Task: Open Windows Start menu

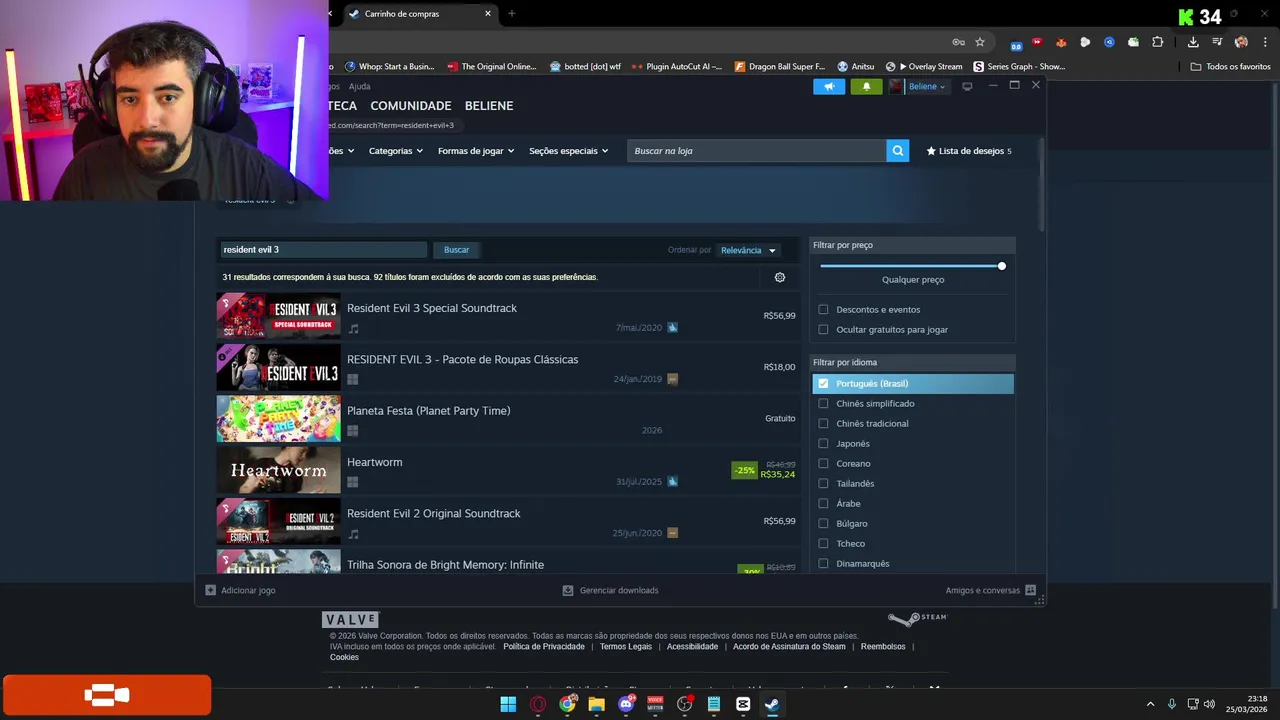Action: pos(508,704)
